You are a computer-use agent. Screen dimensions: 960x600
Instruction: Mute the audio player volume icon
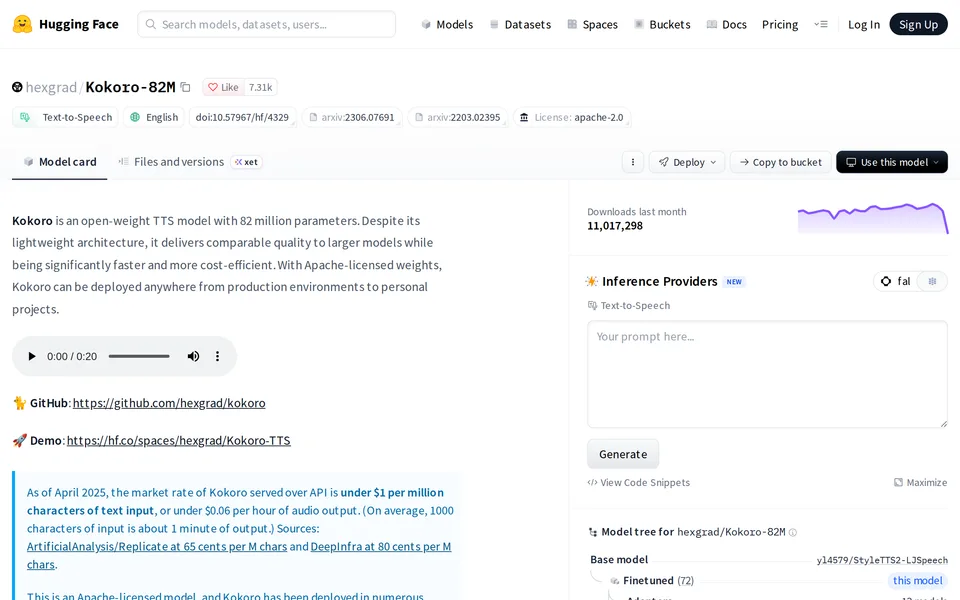click(193, 356)
